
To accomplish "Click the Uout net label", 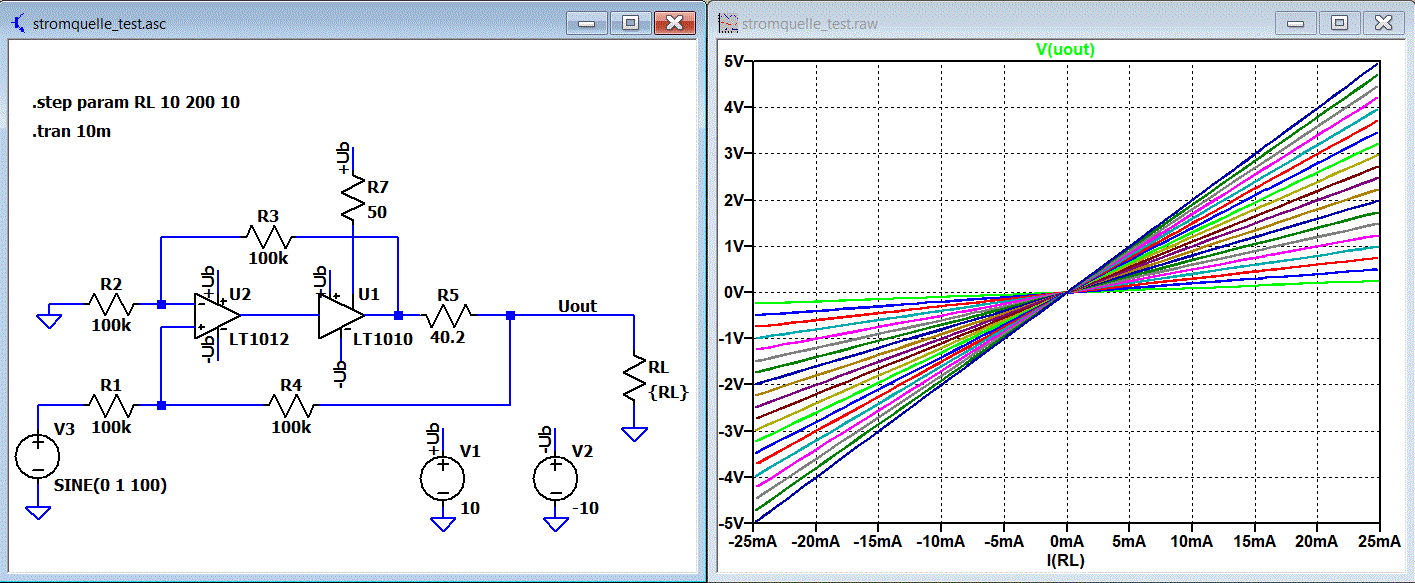I will point(578,306).
